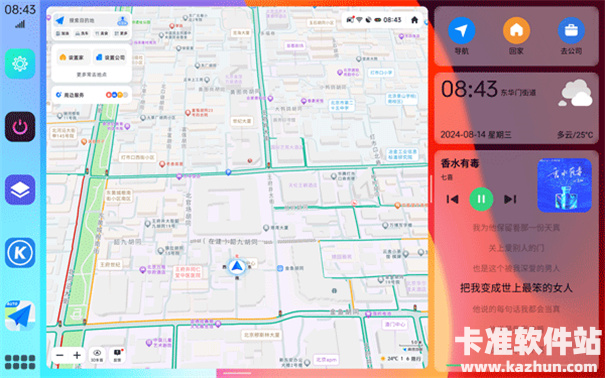Tap the 北京apm label on map
This screenshot has width=605, height=378.
(326, 359)
